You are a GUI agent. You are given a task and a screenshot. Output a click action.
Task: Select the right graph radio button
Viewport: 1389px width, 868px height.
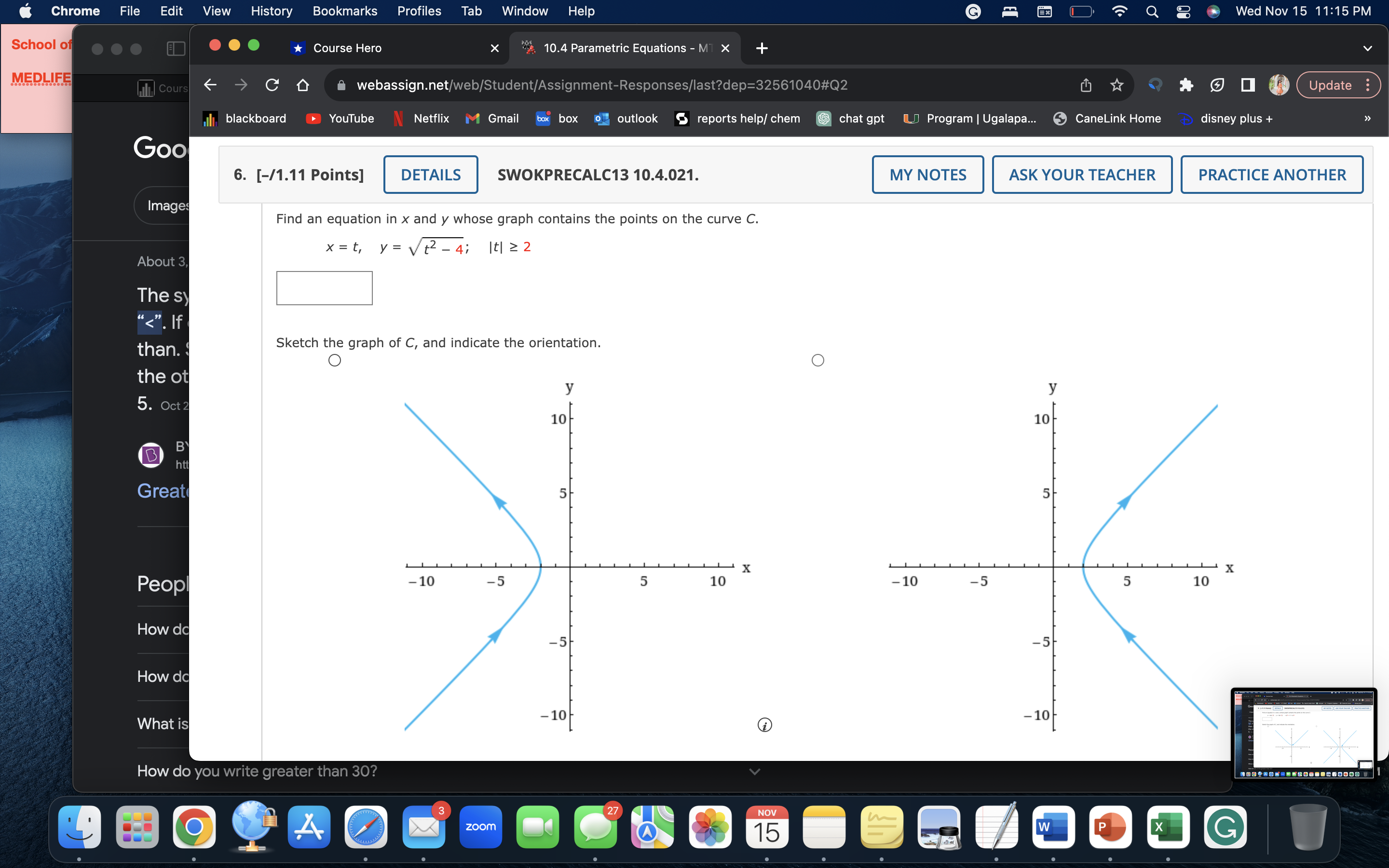[x=817, y=360]
